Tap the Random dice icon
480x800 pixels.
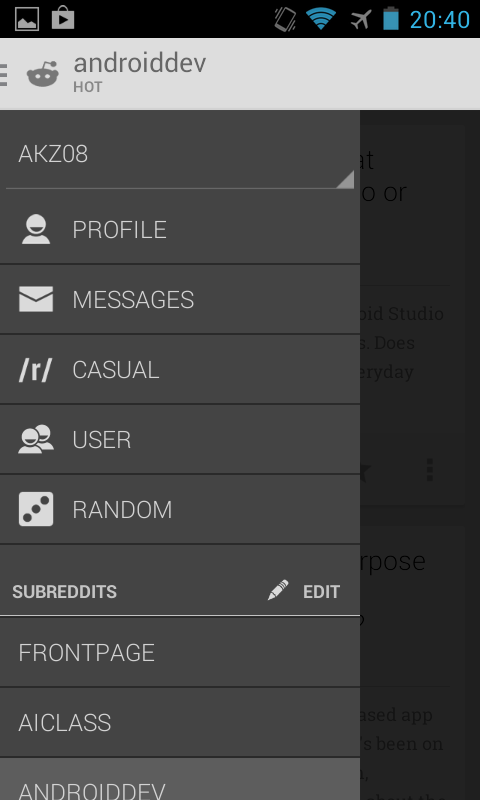pos(36,509)
